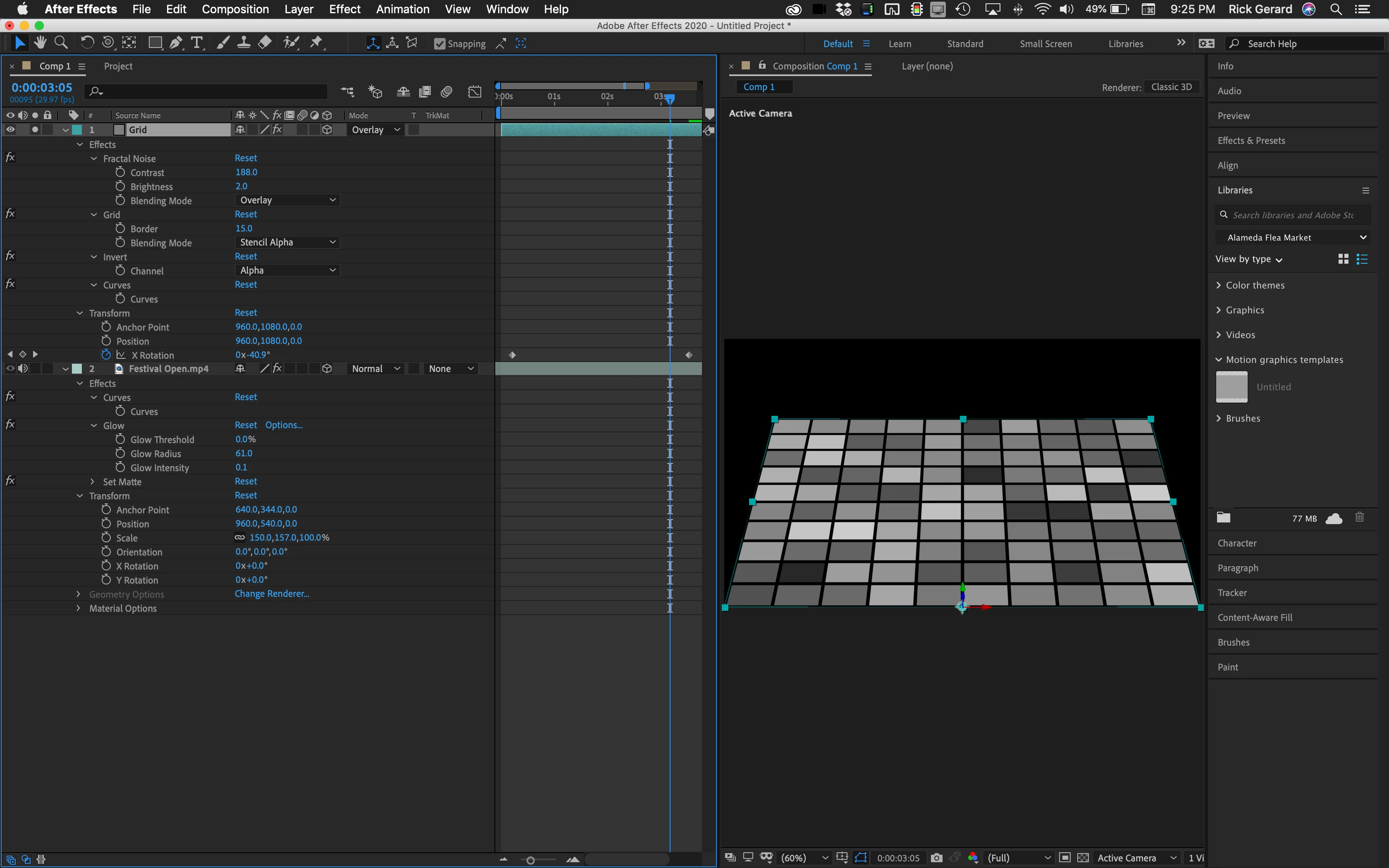Viewport: 1389px width, 868px height.
Task: Select the Zoom magnifier tool
Action: tap(61, 43)
